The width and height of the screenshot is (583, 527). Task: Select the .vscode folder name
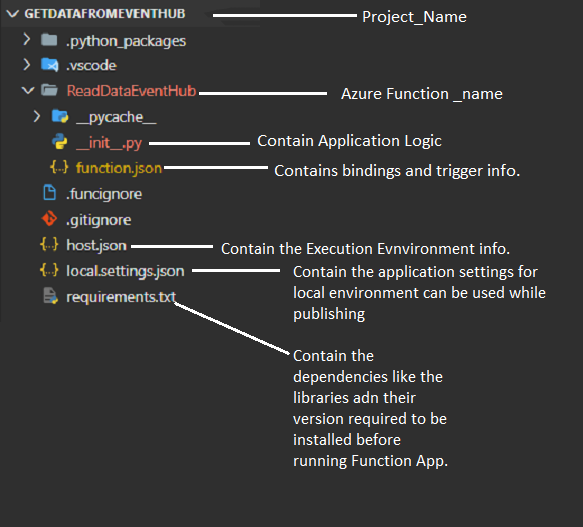pyautogui.click(x=91, y=65)
